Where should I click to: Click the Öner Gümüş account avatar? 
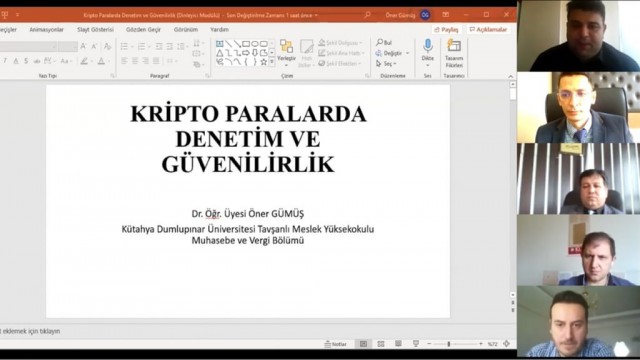pos(425,15)
